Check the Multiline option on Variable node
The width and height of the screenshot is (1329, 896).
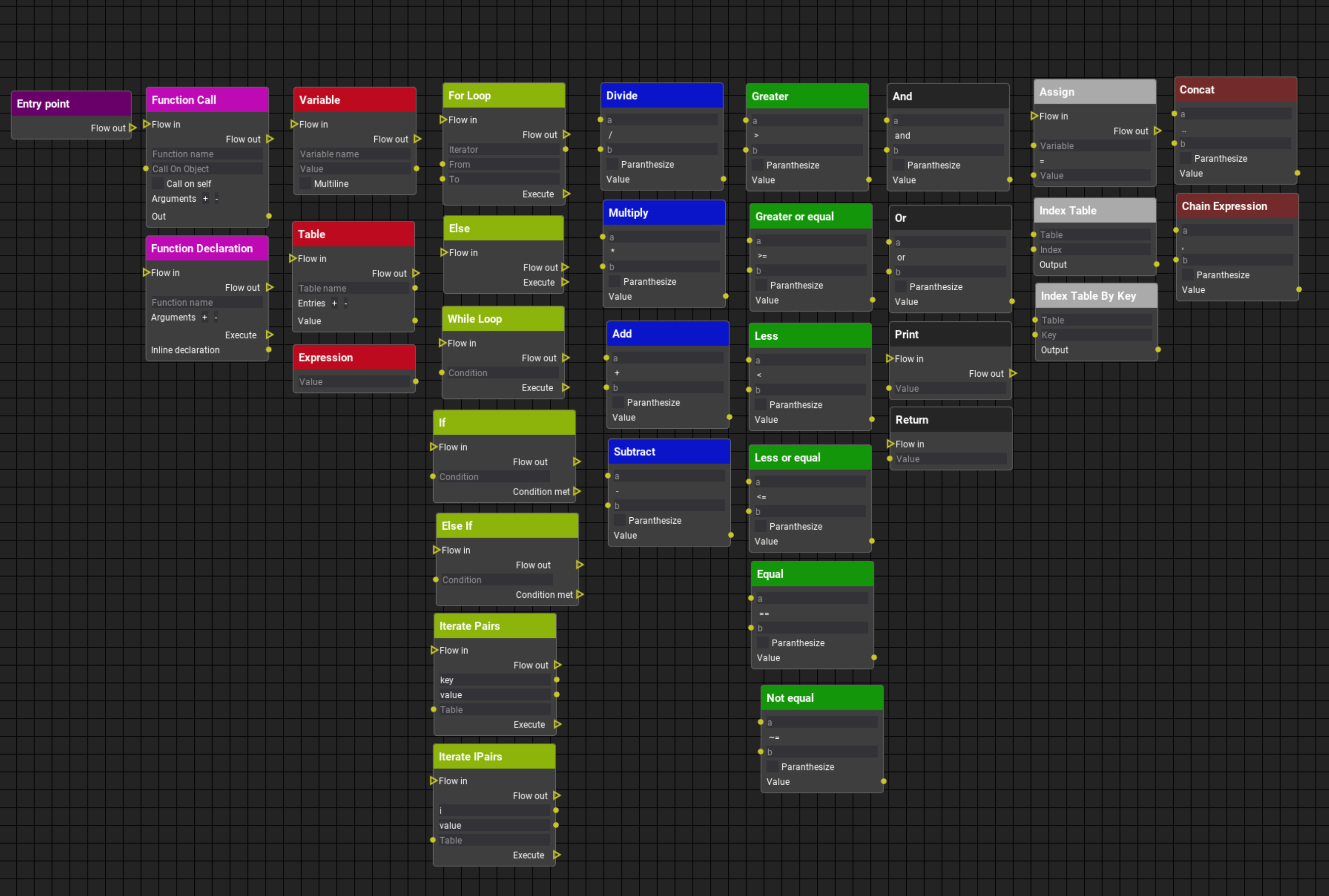(x=306, y=183)
